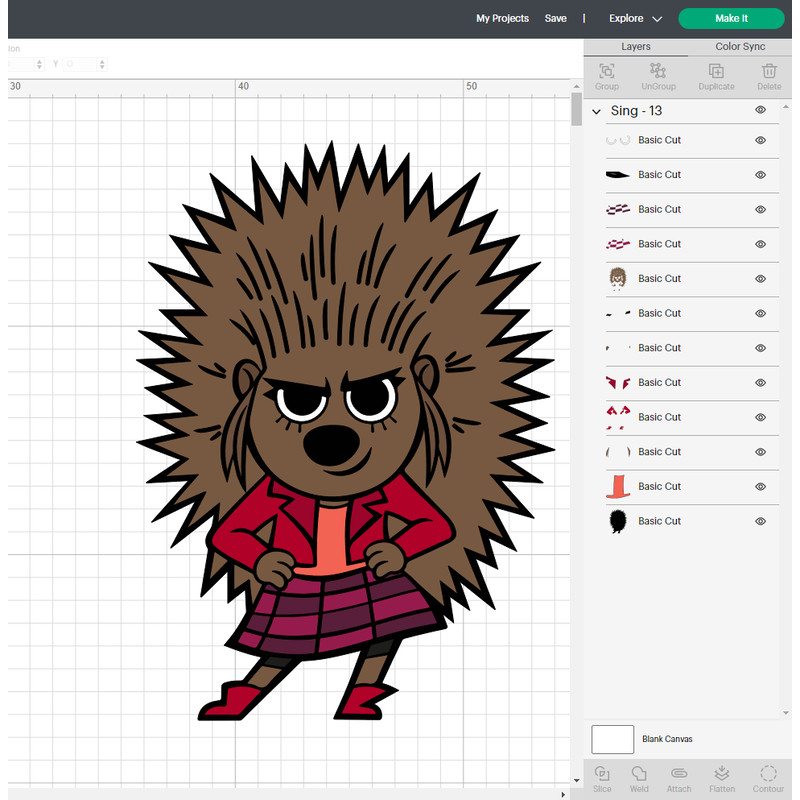This screenshot has width=800, height=800.
Task: Click the scrollbar down arrow on canvas
Action: 576,779
